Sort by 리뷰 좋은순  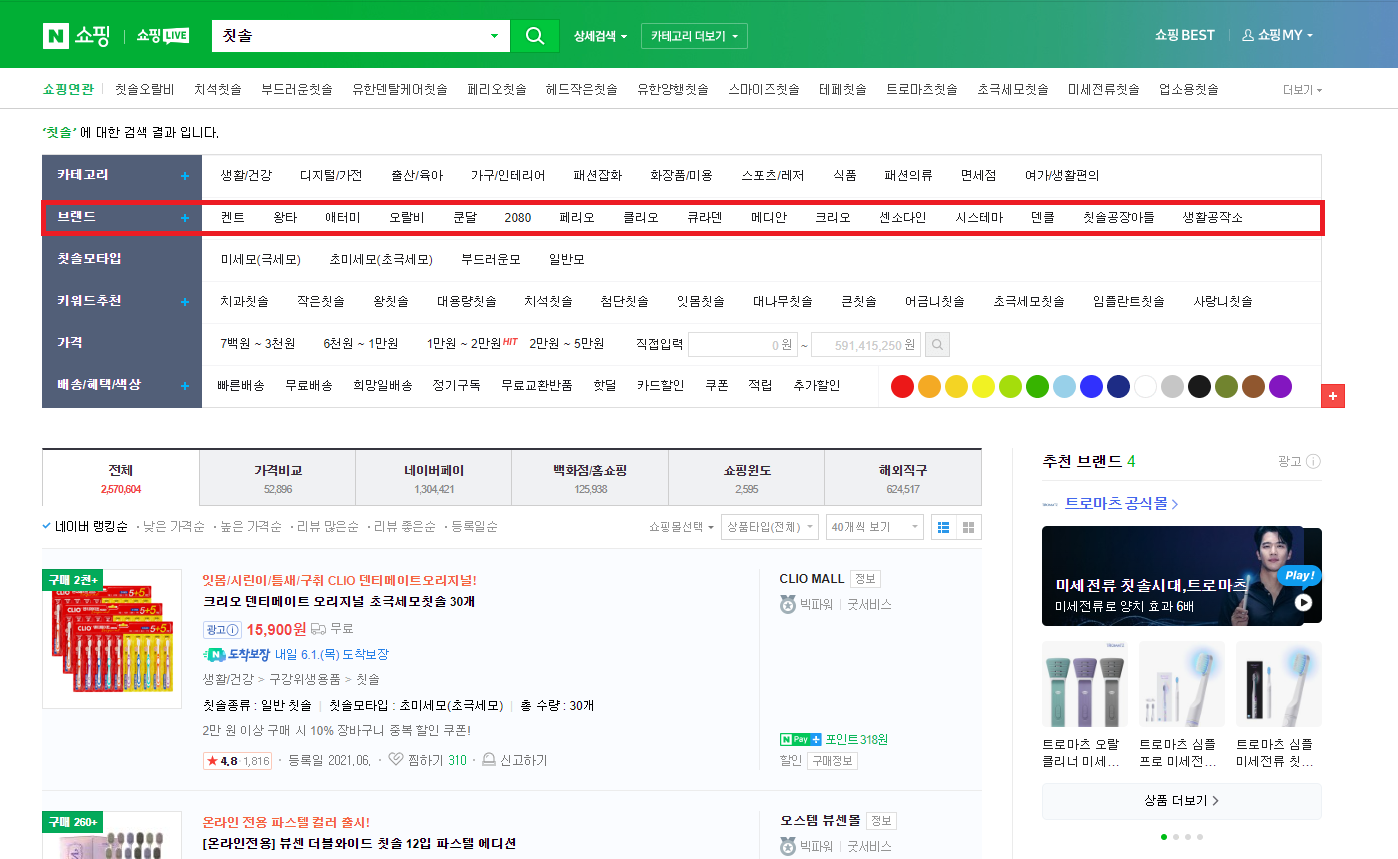404,526
